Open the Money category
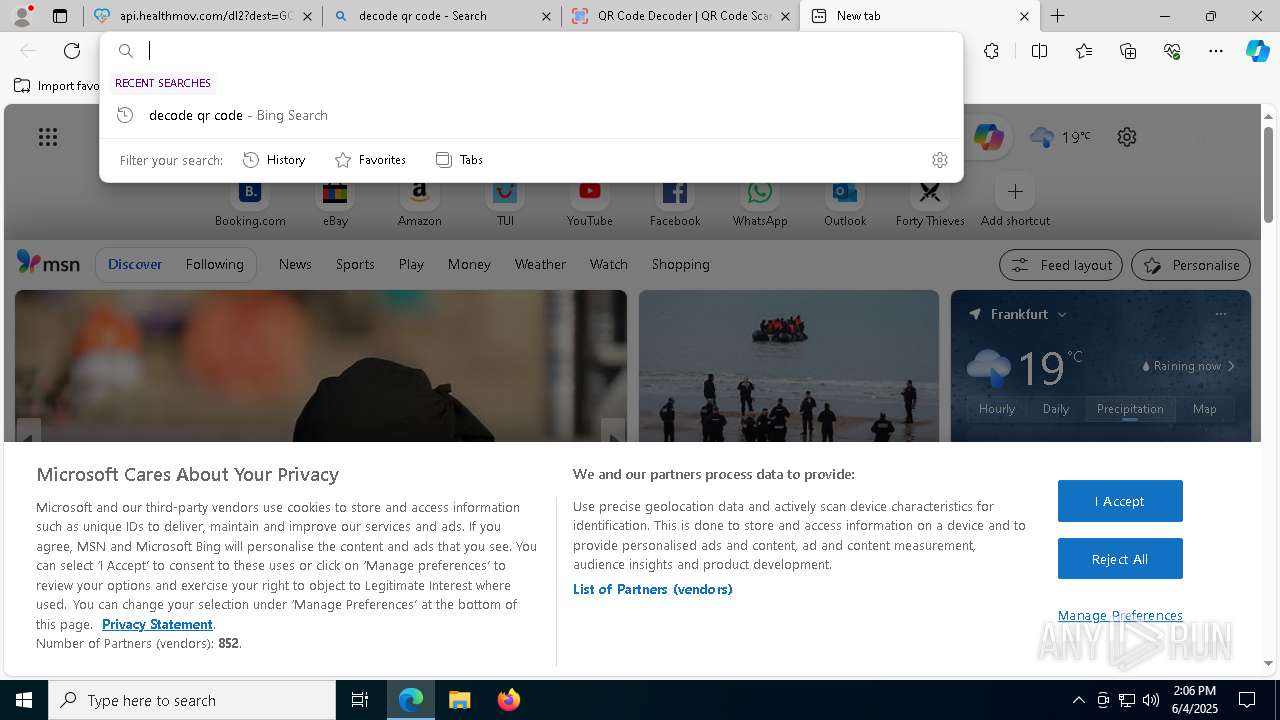The image size is (1280, 720). pos(469,264)
